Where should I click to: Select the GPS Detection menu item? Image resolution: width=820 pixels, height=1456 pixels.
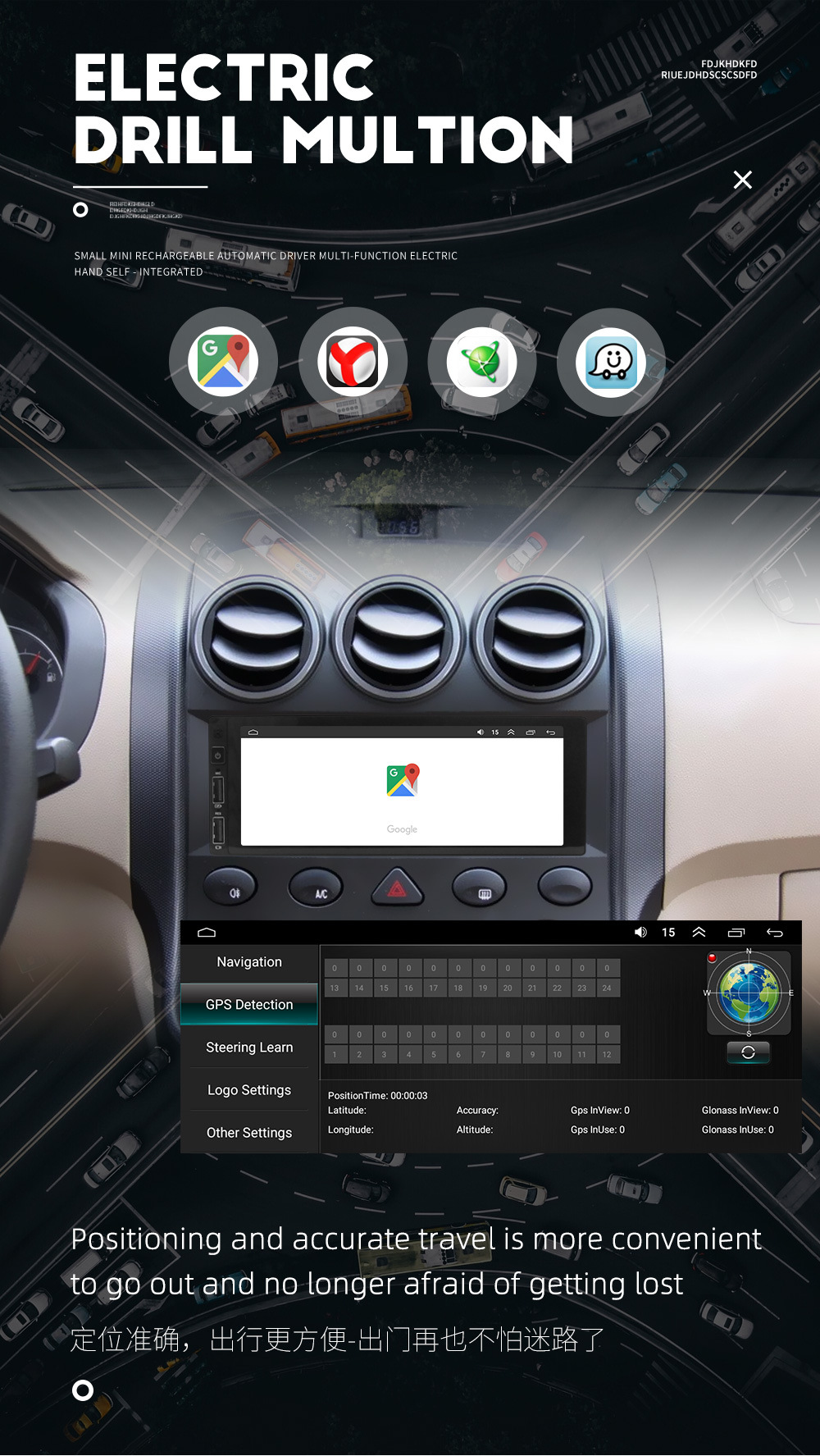[249, 1005]
